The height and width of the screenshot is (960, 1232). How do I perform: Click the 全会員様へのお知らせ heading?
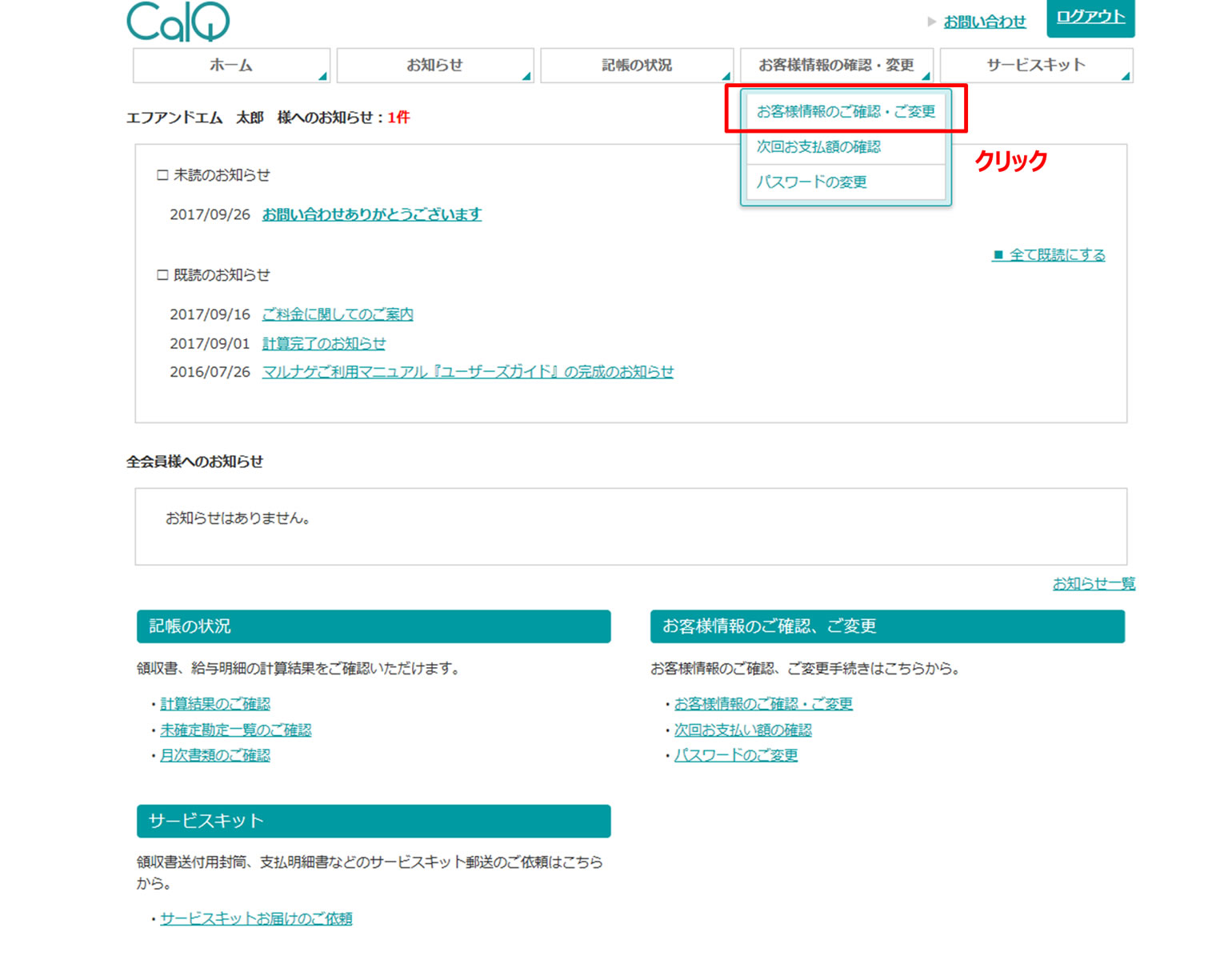[194, 462]
